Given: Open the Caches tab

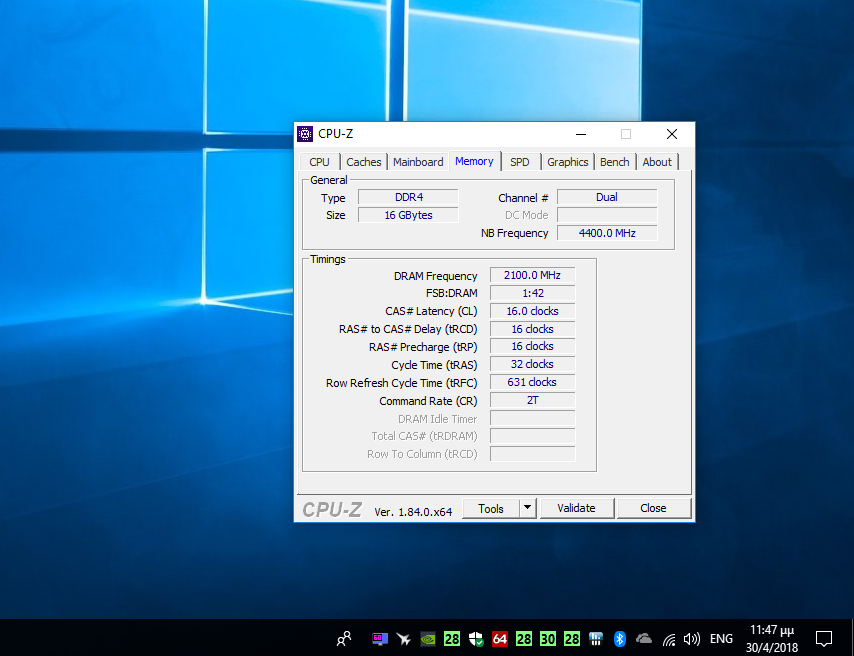Looking at the screenshot, I should [363, 162].
